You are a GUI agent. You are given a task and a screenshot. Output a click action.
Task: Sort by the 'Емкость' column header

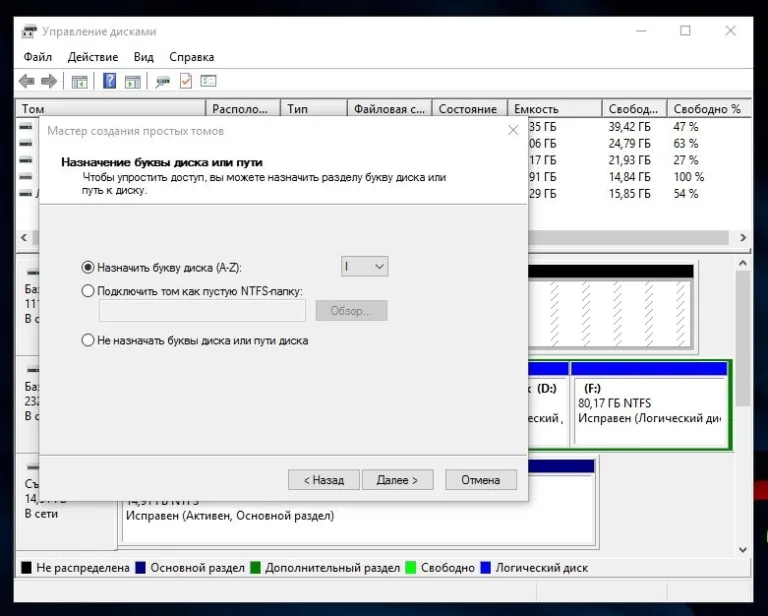tap(554, 109)
